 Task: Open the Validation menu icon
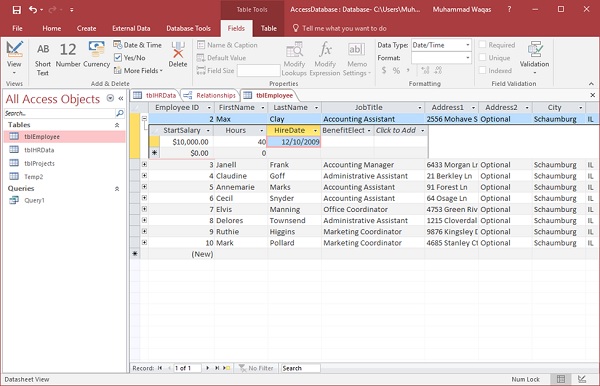click(x=534, y=57)
